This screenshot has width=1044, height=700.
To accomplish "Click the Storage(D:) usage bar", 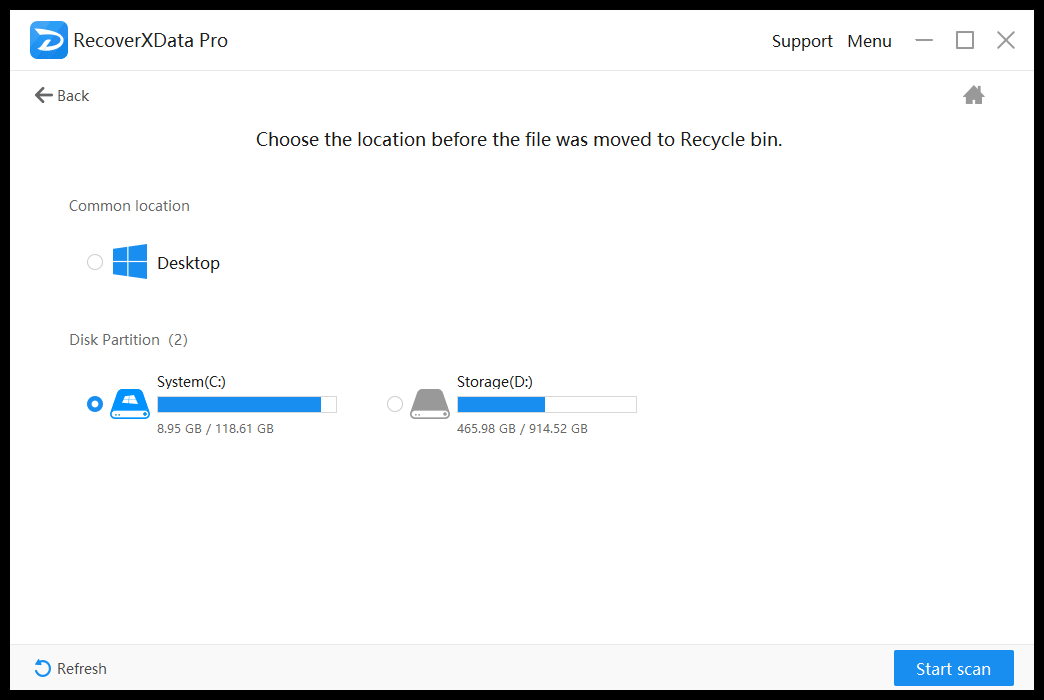I will [x=547, y=404].
